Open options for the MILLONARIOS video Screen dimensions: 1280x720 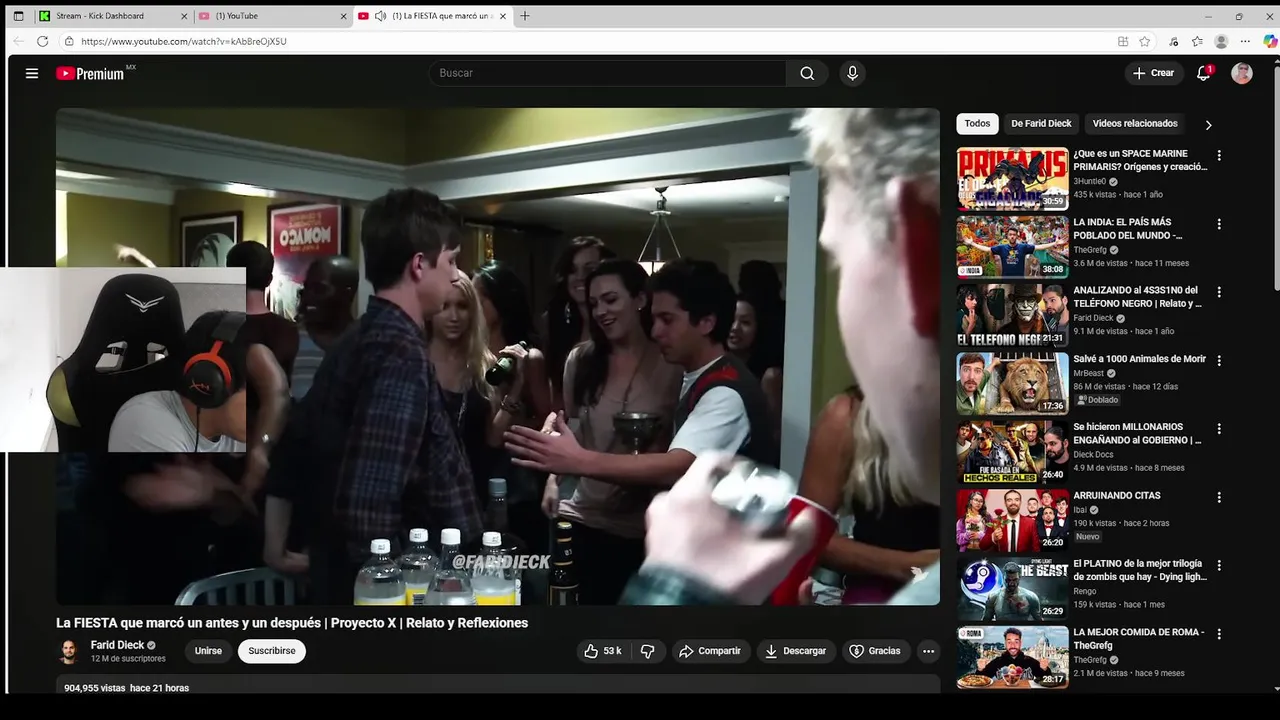click(1219, 429)
